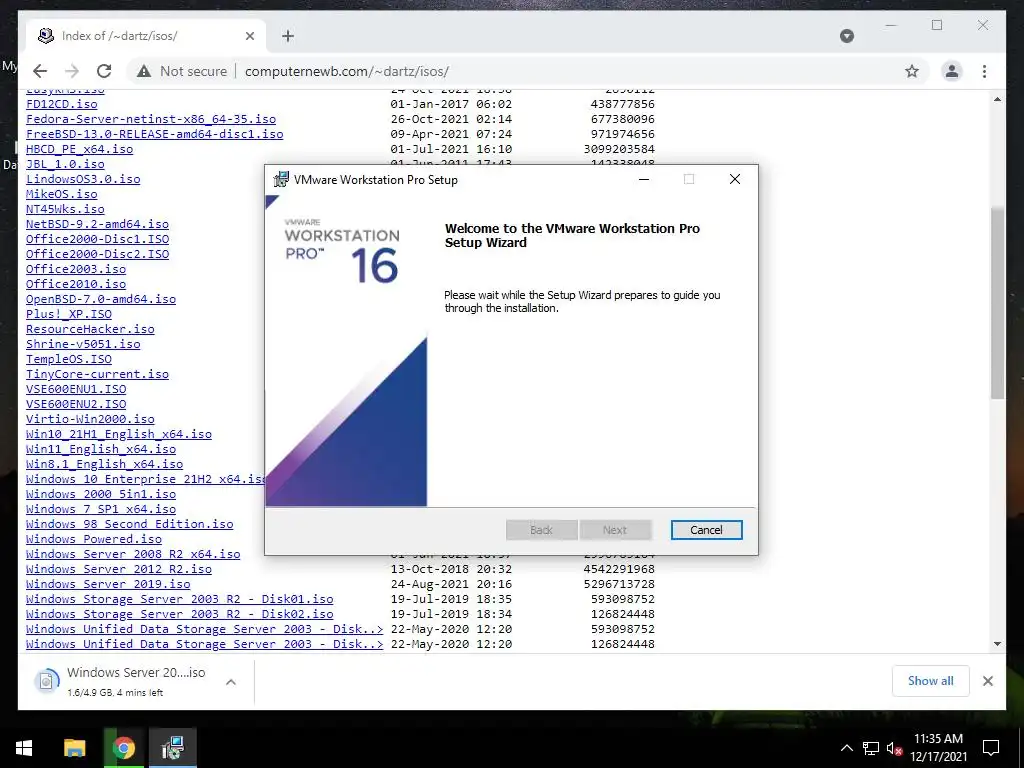Viewport: 1024px width, 768px height.
Task: Click the VMware installer icon in the dialog title bar
Action: [281, 179]
